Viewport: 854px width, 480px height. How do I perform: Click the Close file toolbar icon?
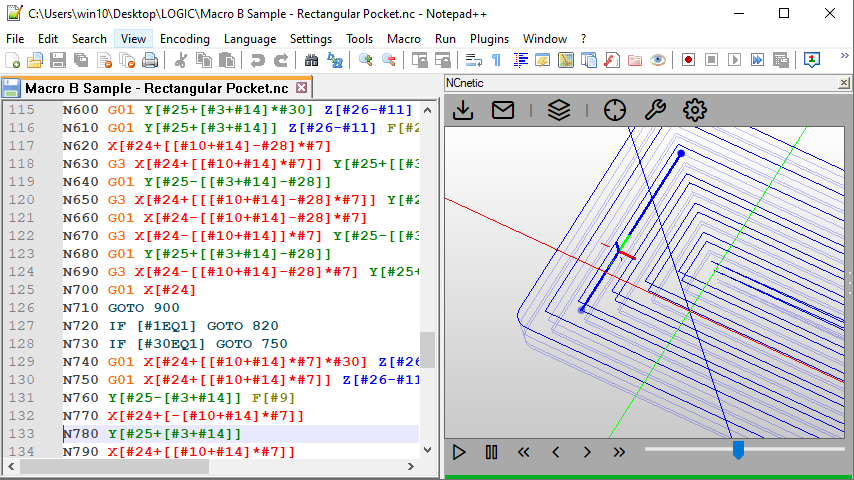pos(104,60)
